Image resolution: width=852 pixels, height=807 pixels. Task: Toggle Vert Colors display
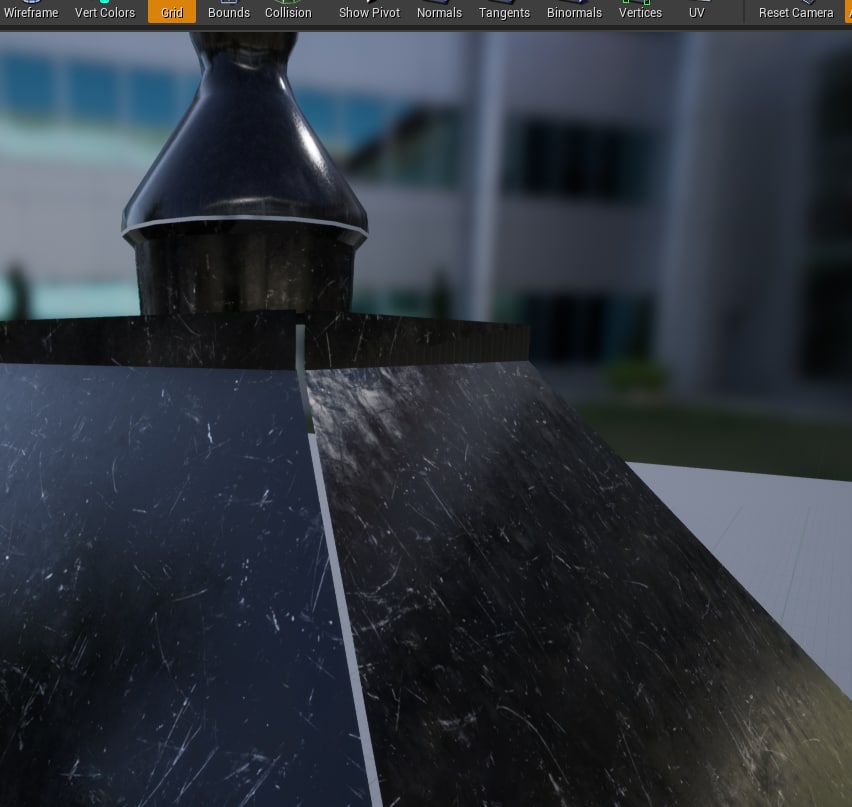(x=105, y=11)
